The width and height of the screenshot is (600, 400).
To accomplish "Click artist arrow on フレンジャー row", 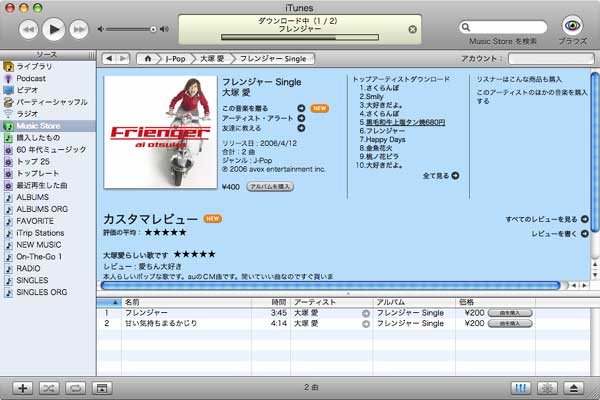I will (366, 313).
